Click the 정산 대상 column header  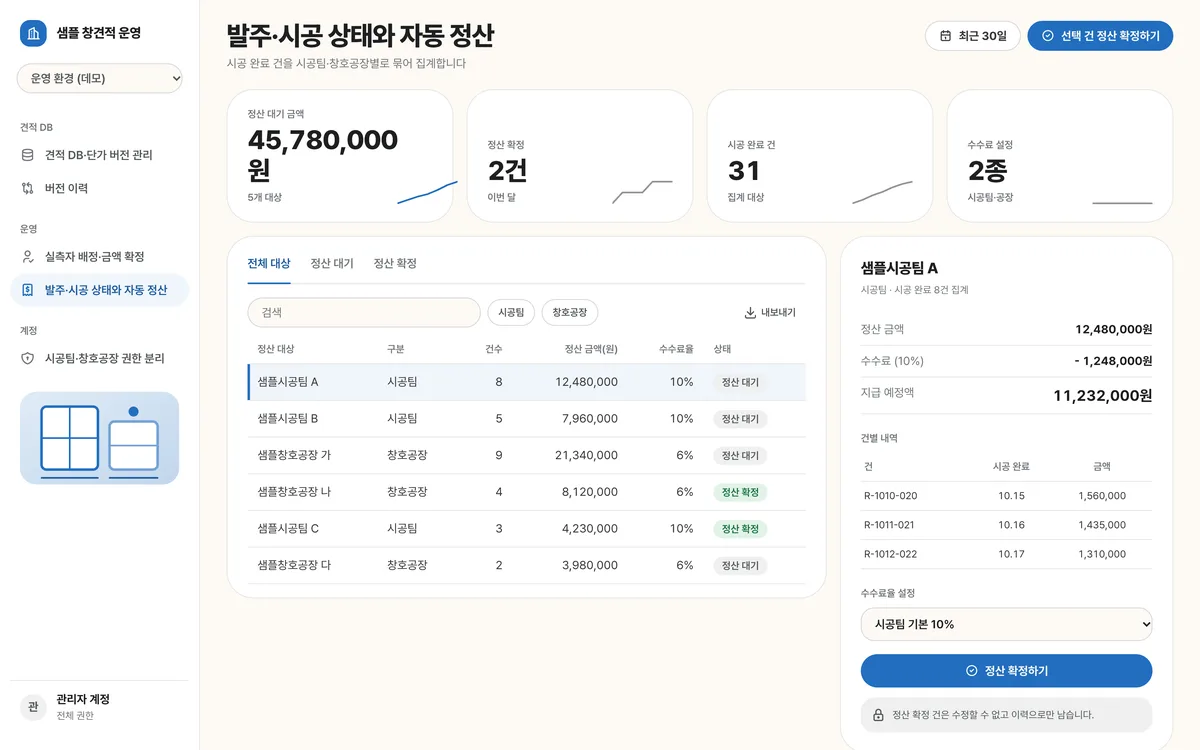[276, 349]
